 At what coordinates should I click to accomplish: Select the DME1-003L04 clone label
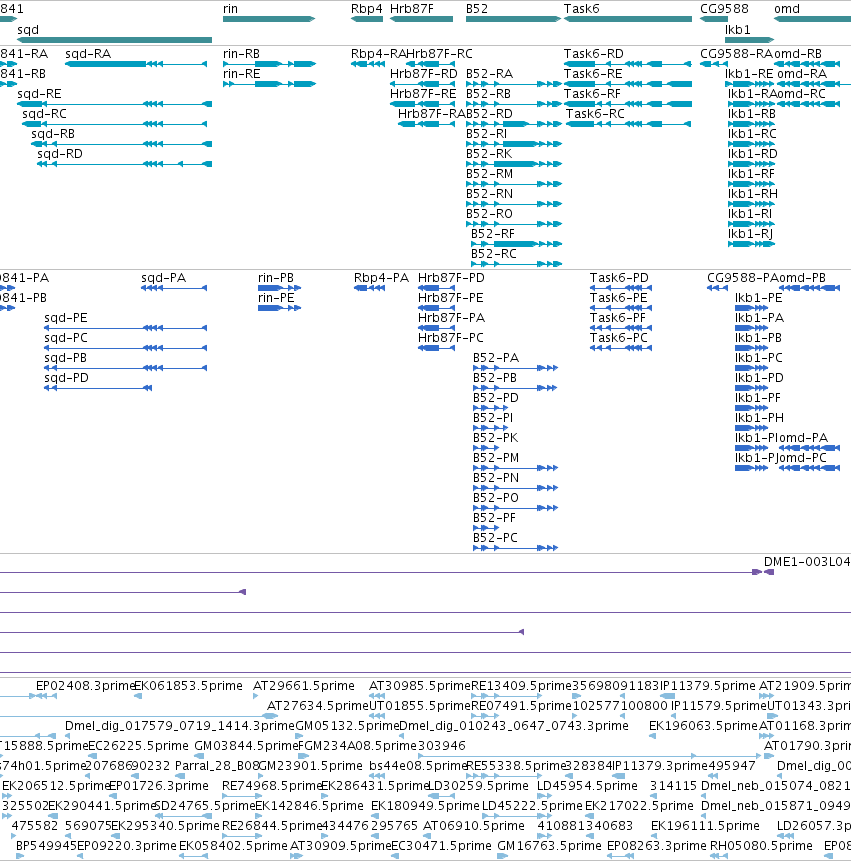point(807,562)
